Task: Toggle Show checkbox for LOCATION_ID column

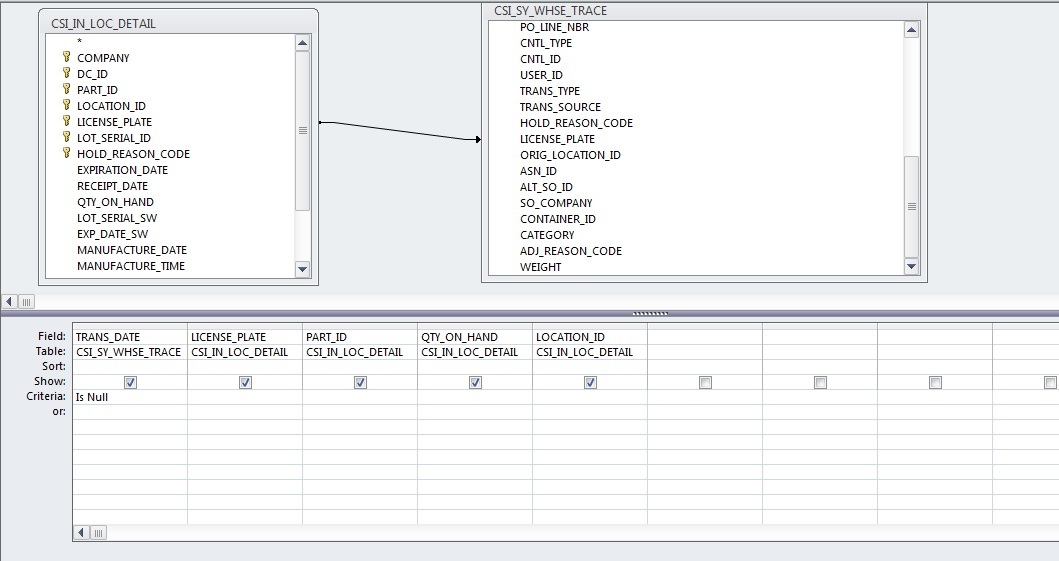Action: pos(590,382)
